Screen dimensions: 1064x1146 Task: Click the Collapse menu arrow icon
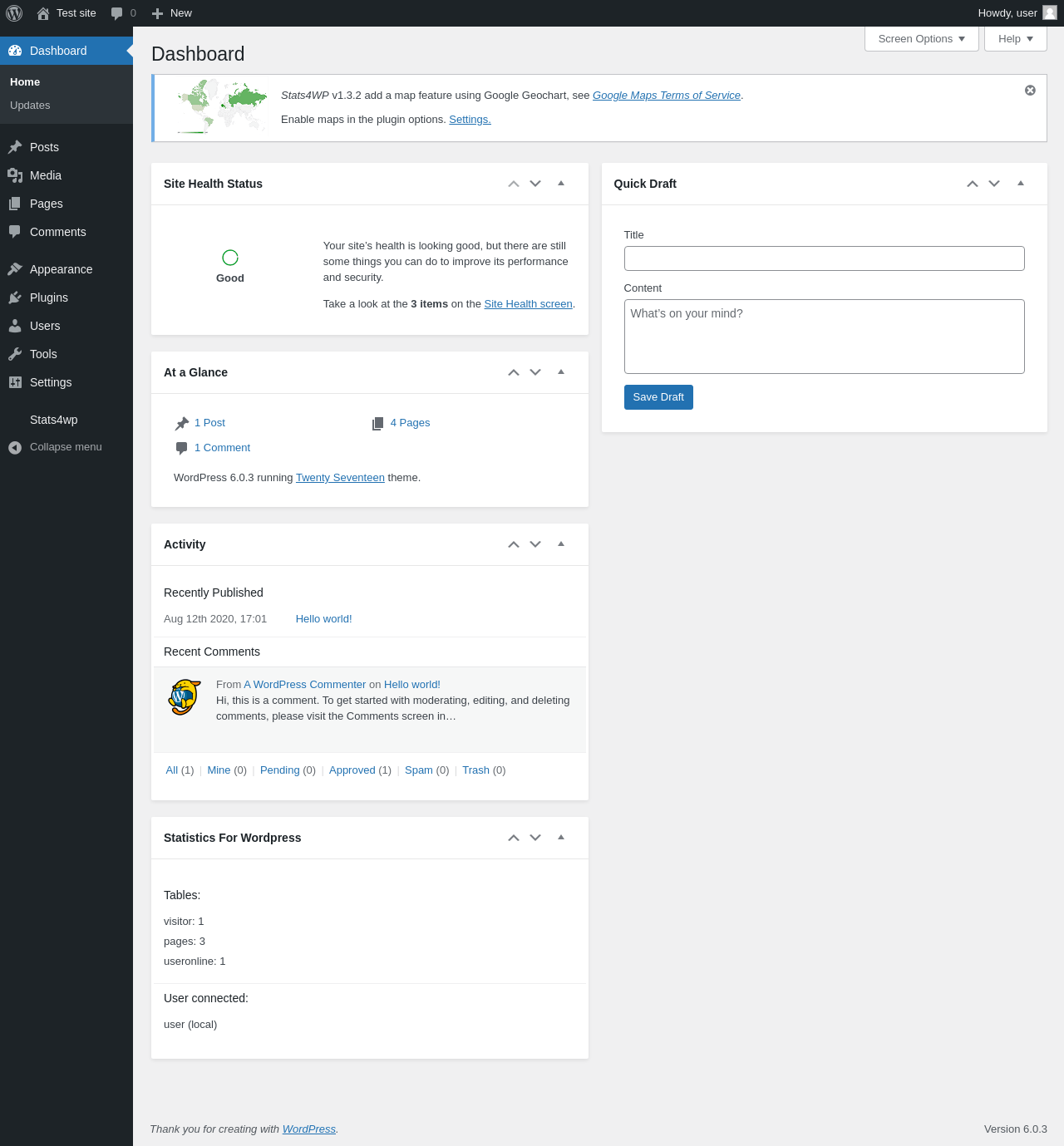pos(15,447)
